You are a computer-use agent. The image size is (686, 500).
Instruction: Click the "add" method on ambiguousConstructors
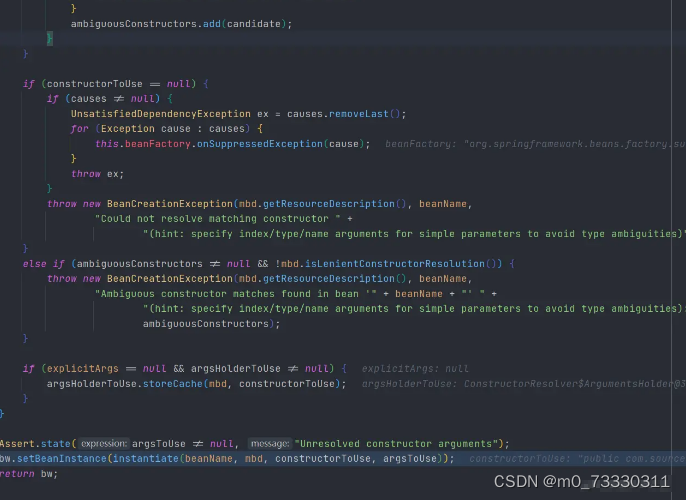tap(212, 24)
